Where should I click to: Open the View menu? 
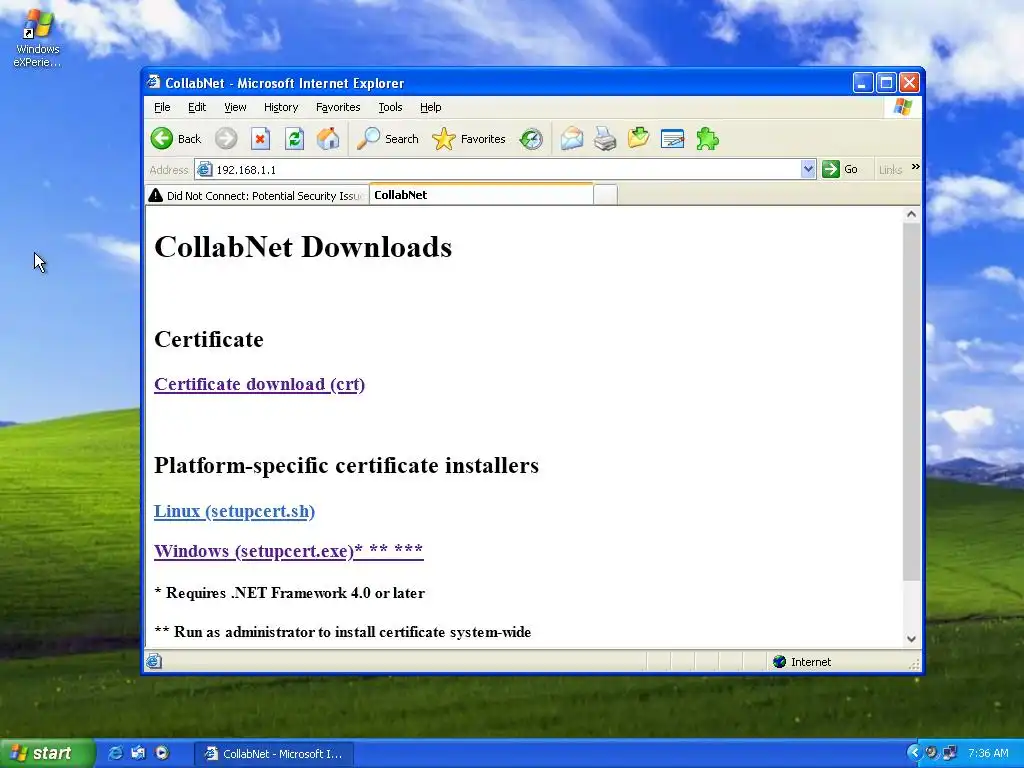pyautogui.click(x=235, y=107)
